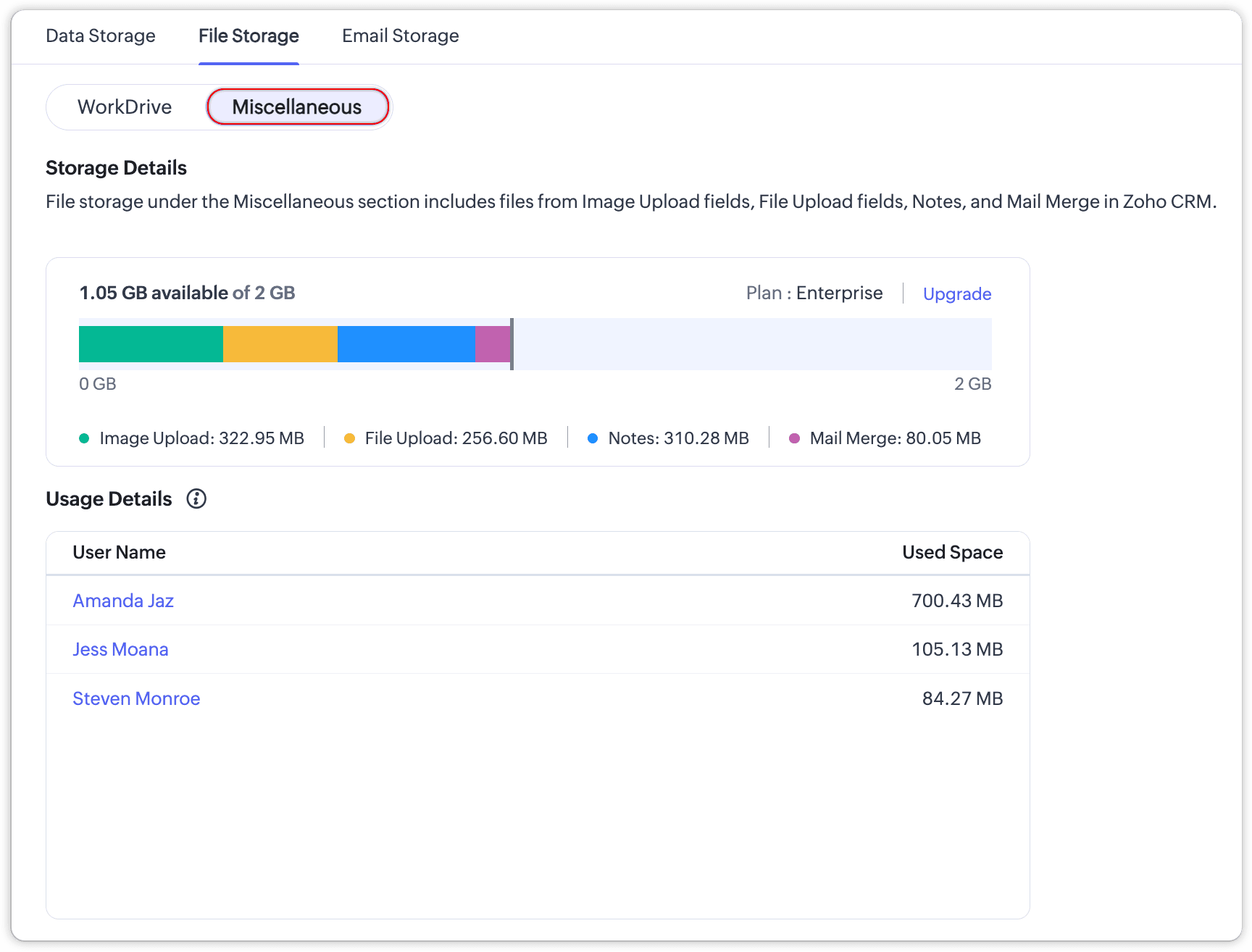This screenshot has width=1252, height=952.
Task: Click the yellow File Upload bar segment
Action: coord(280,344)
